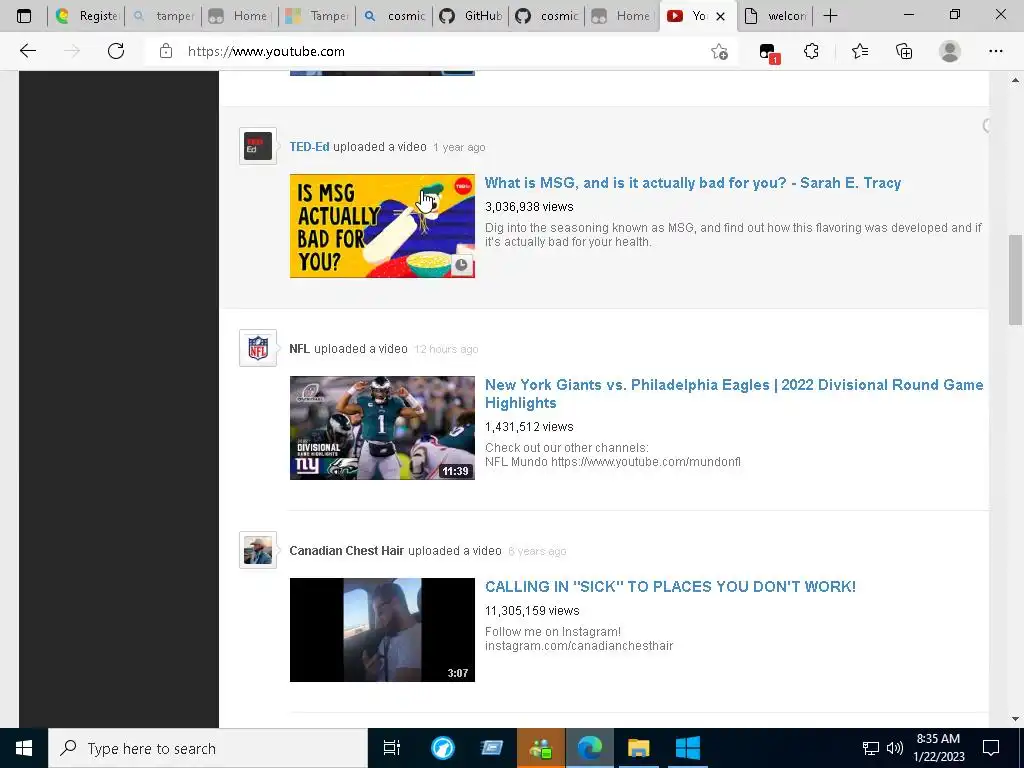This screenshot has width=1024, height=768.
Task: Switch to the cosmic search tab
Action: pyautogui.click(x=394, y=16)
